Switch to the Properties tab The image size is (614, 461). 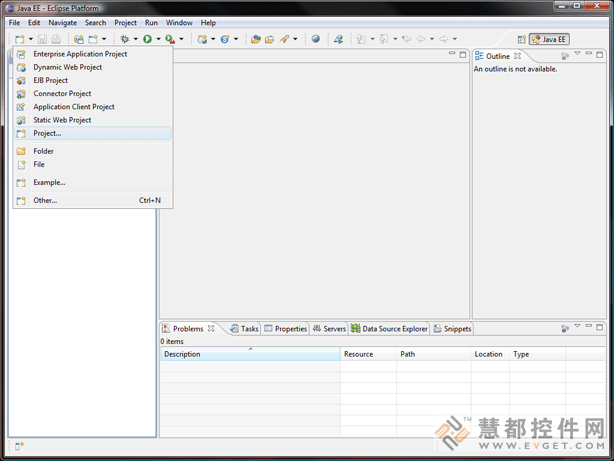pos(285,329)
